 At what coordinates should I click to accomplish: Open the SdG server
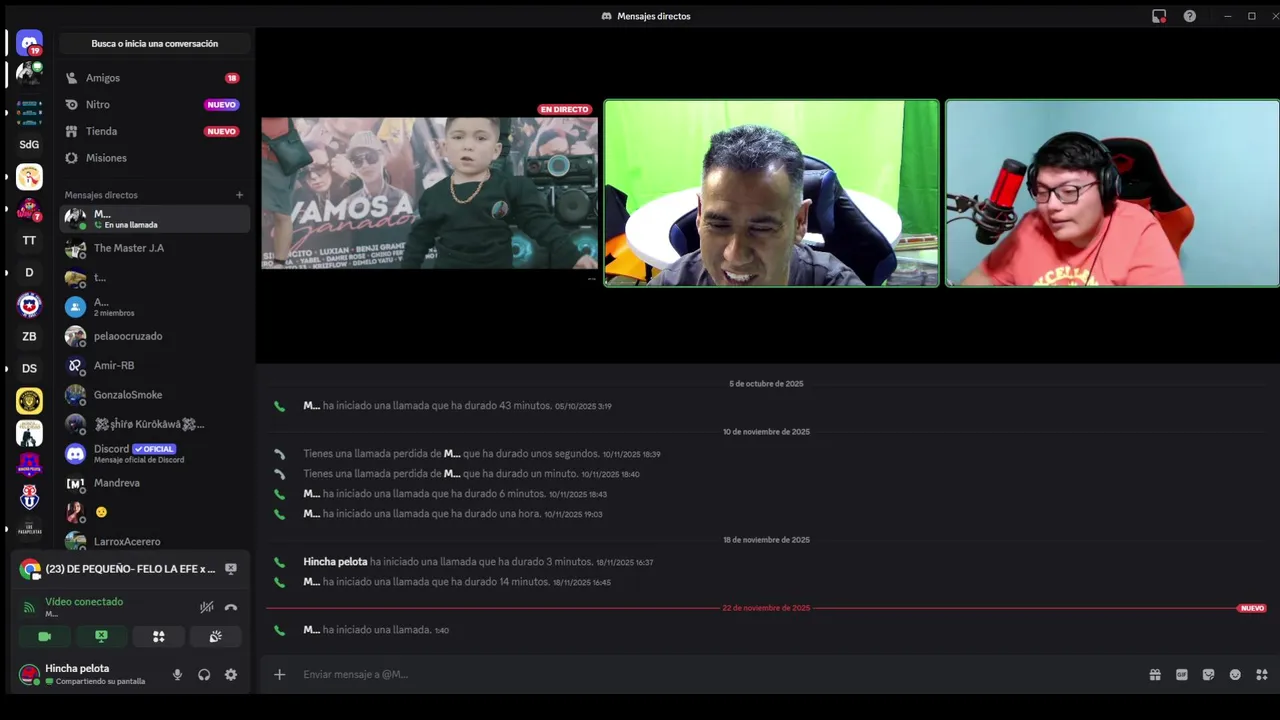pyautogui.click(x=29, y=144)
